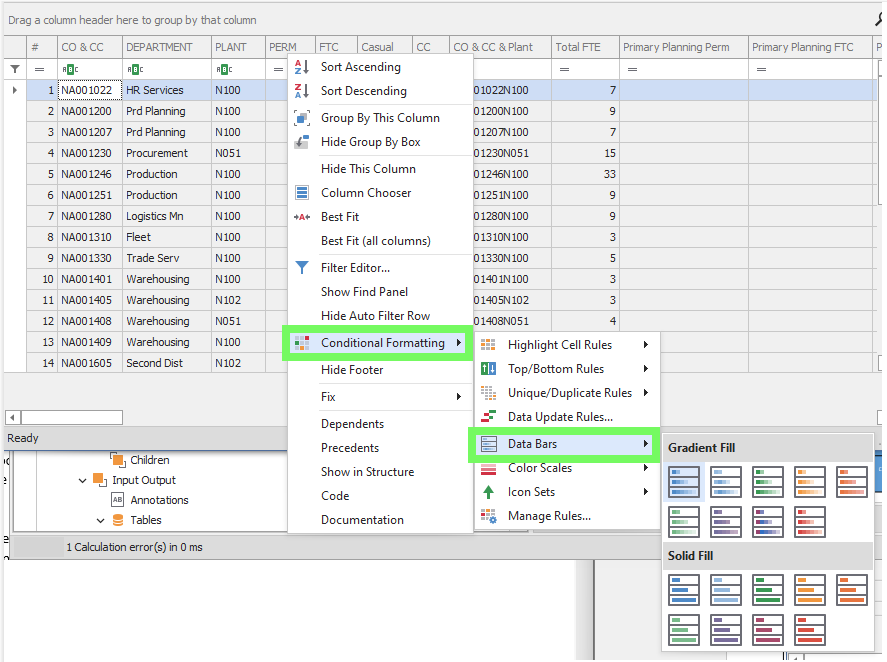Choose Show Find Panel from context menu
Screen dimensions: 887x662
364,292
